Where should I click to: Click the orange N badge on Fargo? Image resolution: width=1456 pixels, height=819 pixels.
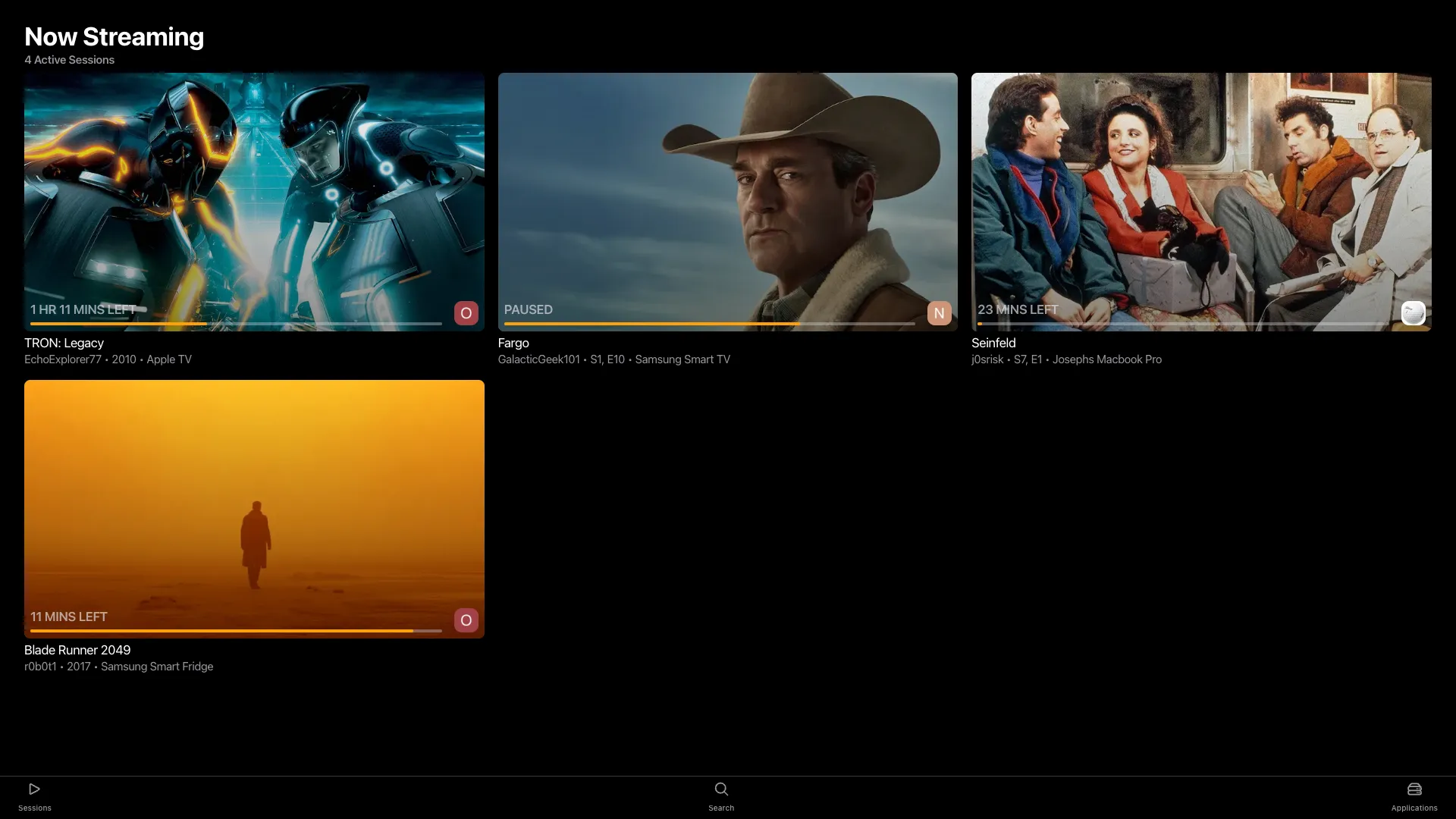(x=939, y=313)
